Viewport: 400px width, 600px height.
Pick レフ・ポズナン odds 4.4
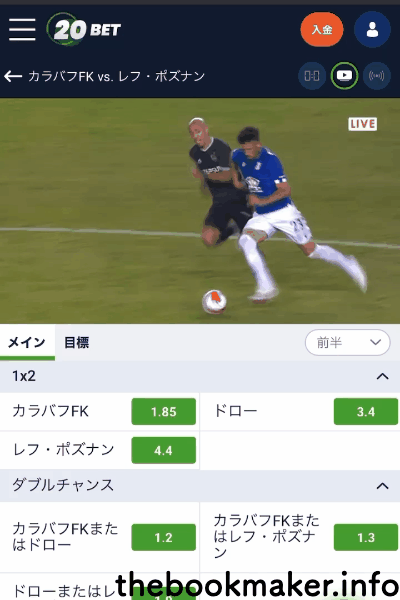pyautogui.click(x=163, y=450)
